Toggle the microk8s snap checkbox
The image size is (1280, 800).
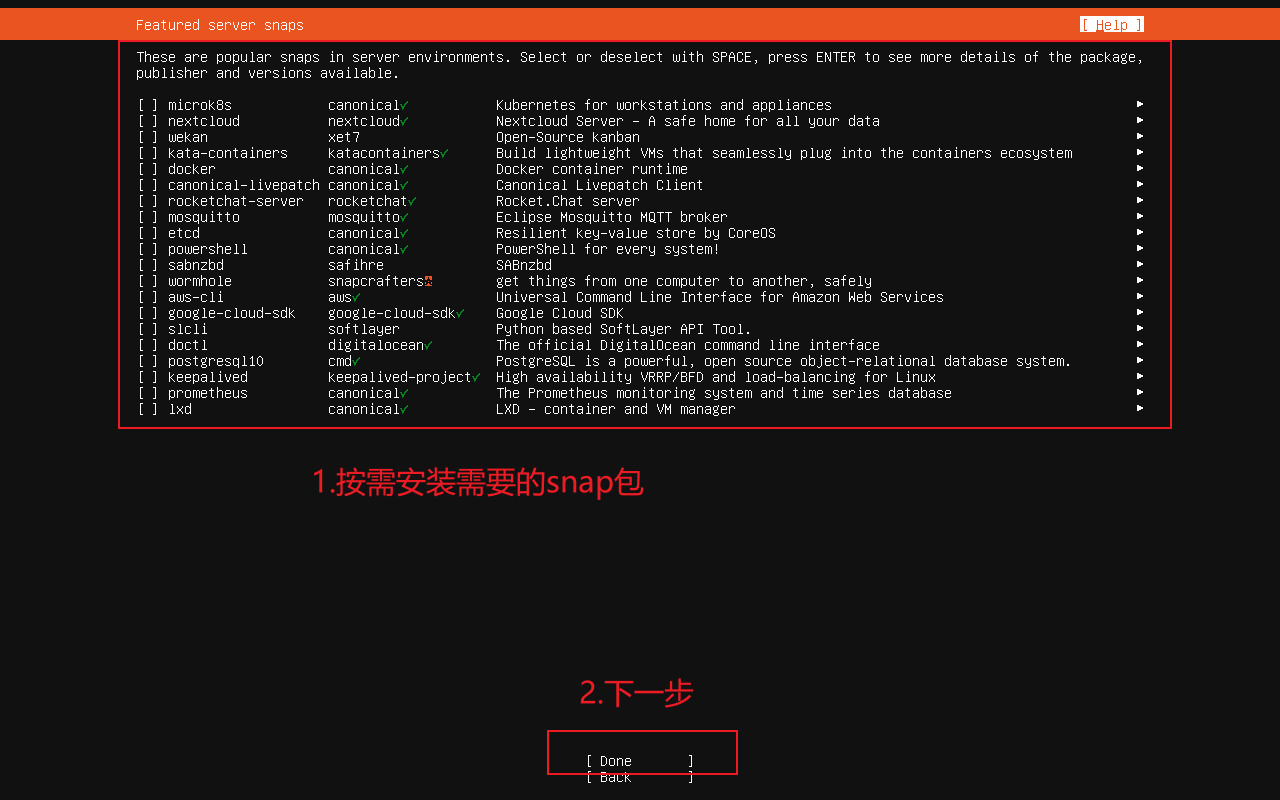pos(148,105)
